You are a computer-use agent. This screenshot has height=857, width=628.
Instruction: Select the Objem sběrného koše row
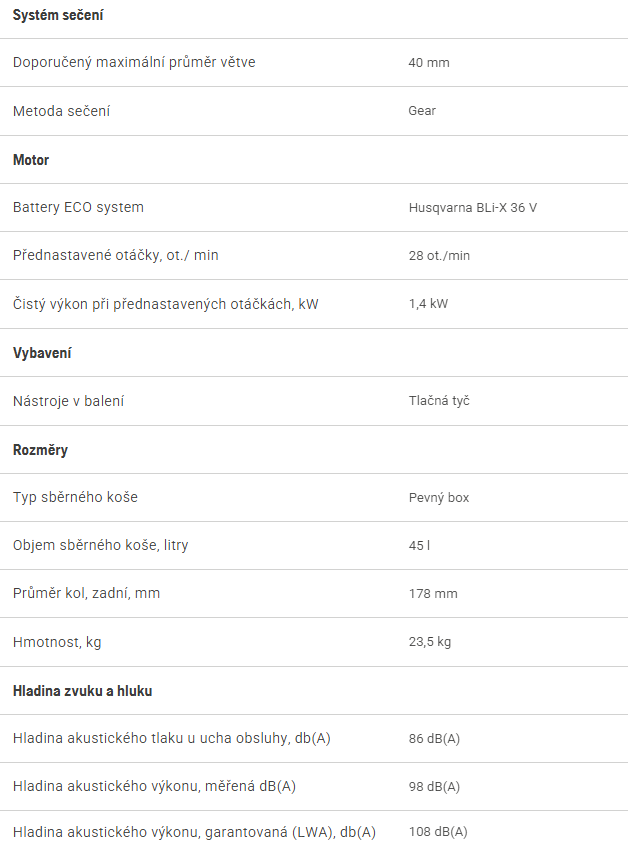(x=314, y=545)
